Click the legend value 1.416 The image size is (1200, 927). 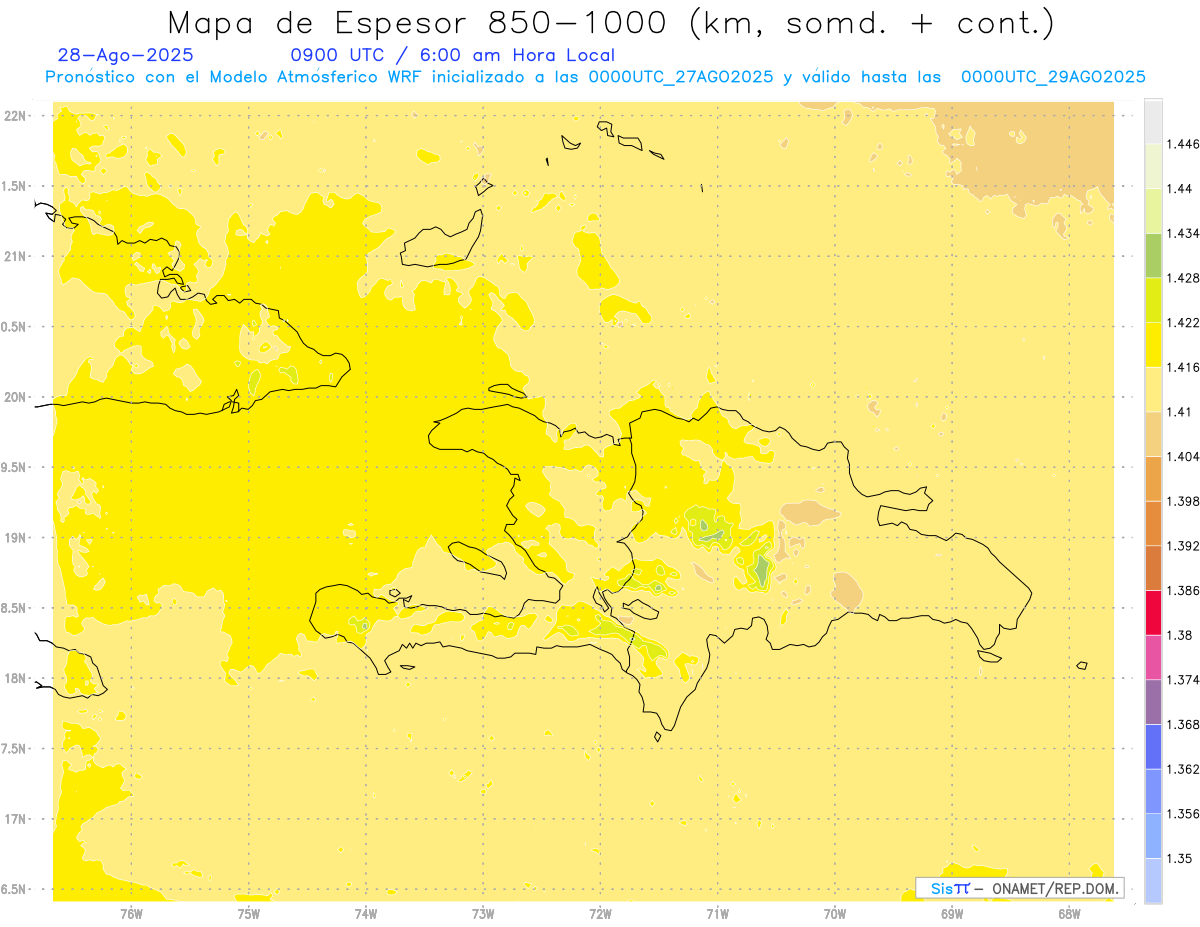click(1181, 367)
